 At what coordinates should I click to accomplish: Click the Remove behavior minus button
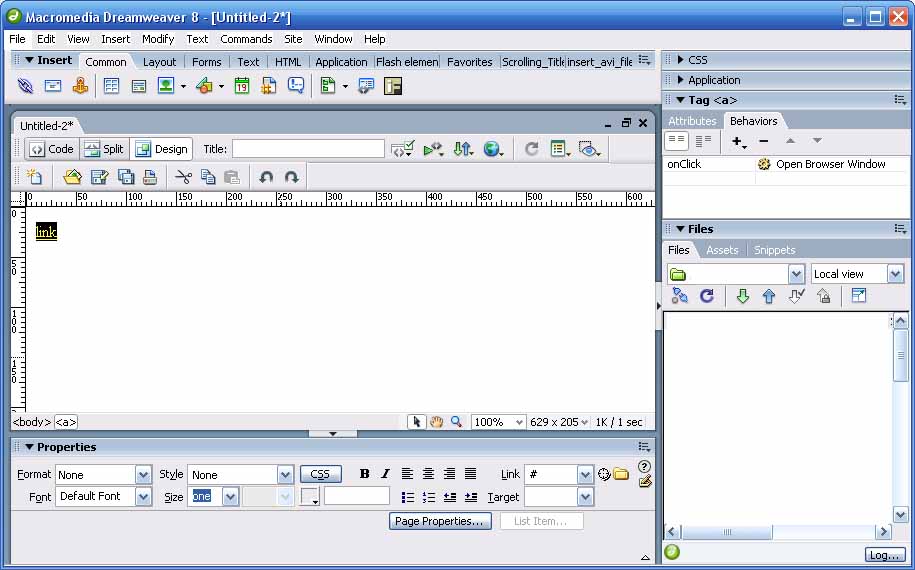[763, 141]
